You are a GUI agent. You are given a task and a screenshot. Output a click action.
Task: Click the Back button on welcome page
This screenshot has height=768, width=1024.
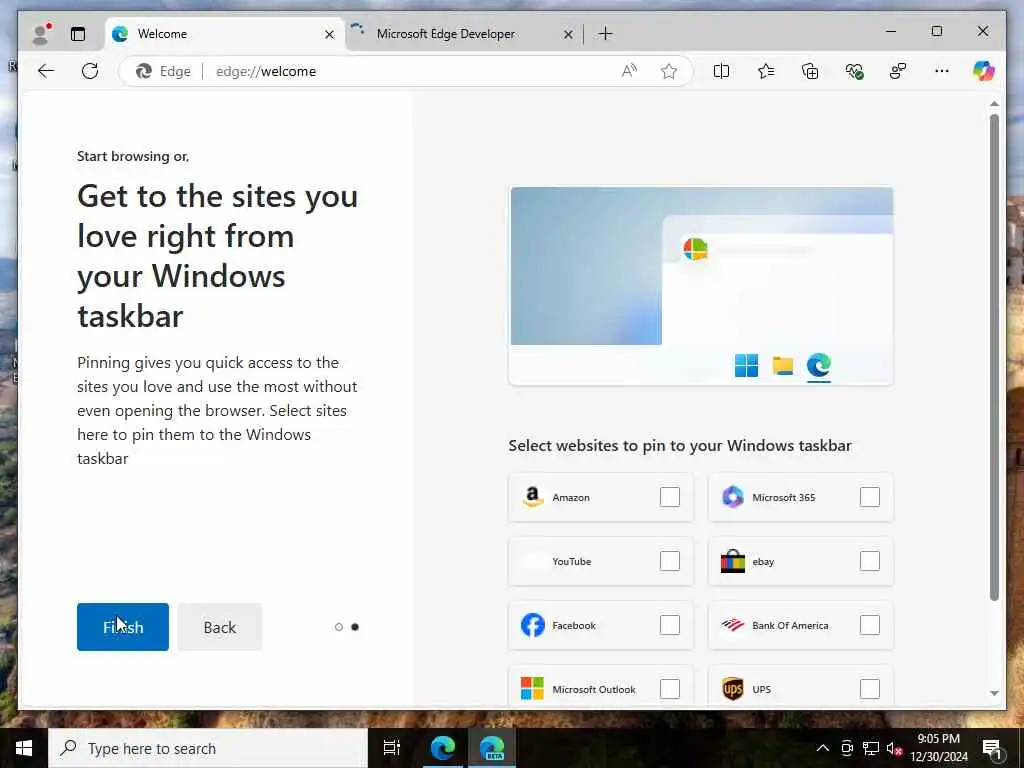pyautogui.click(x=219, y=627)
